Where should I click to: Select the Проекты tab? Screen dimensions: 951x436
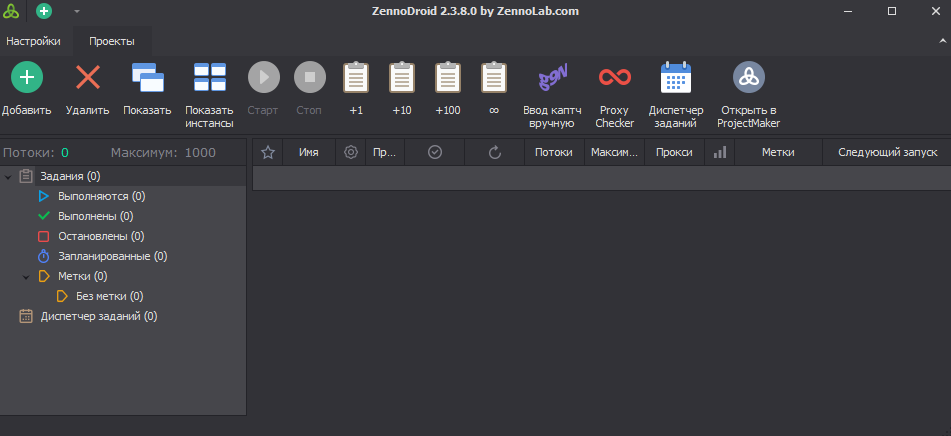[113, 41]
